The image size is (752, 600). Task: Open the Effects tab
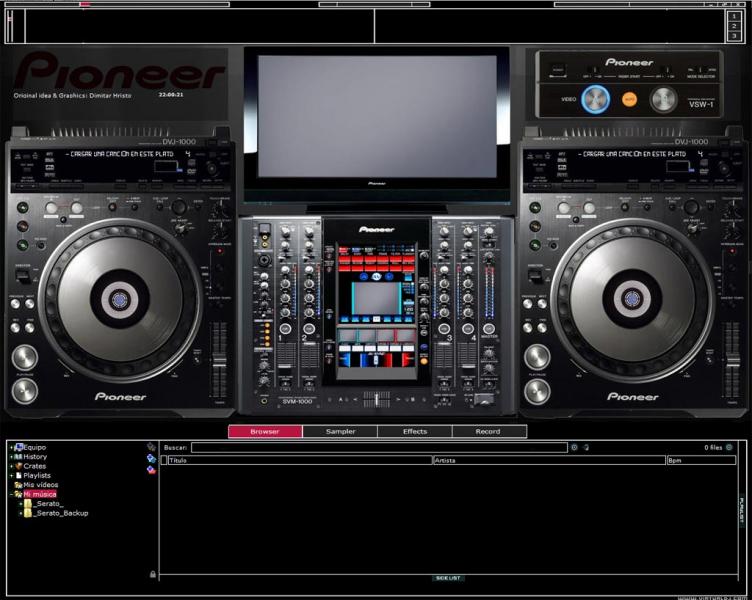pyautogui.click(x=415, y=431)
